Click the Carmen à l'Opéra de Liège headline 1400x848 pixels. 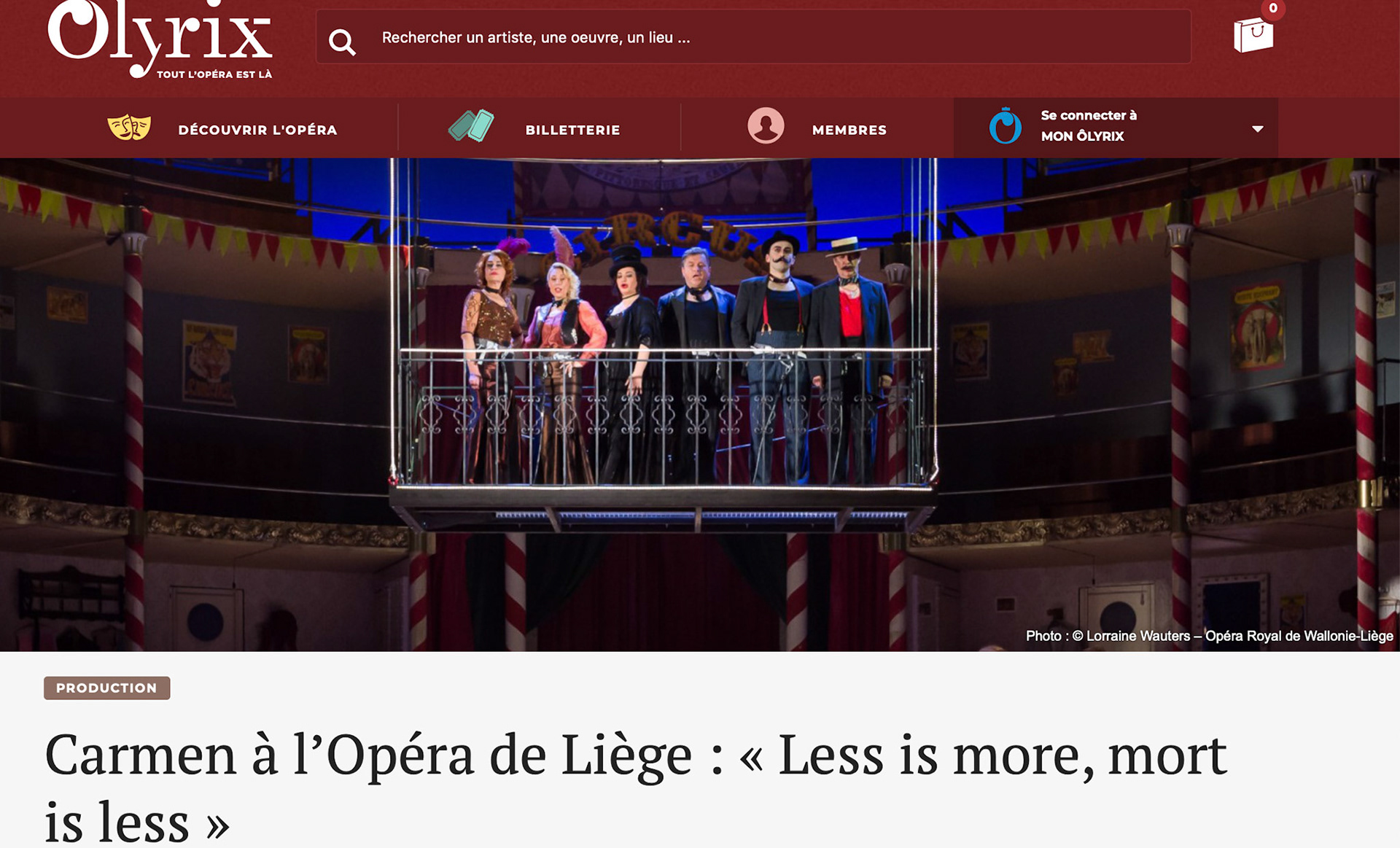[635, 787]
